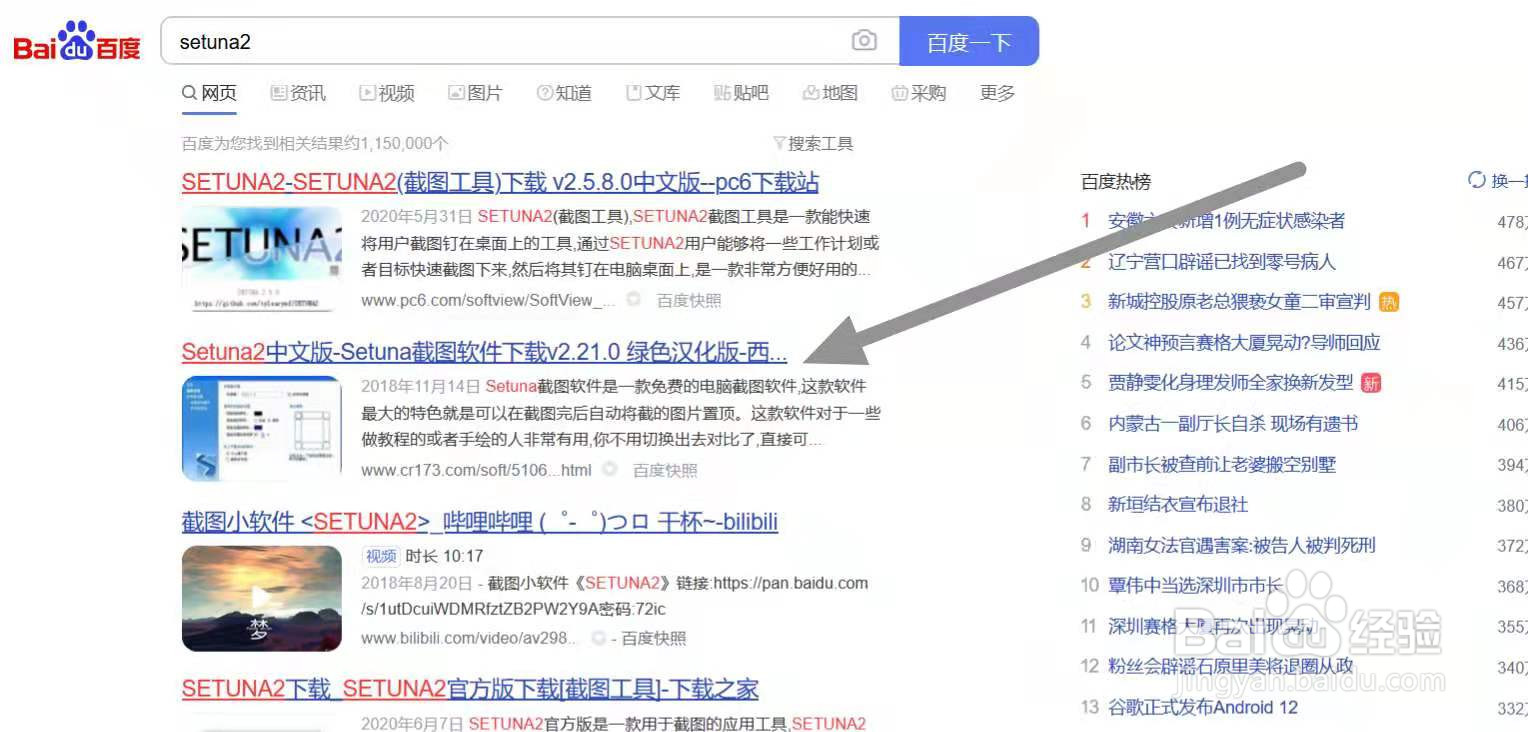Click result count text 约1,150,000个

point(395,144)
